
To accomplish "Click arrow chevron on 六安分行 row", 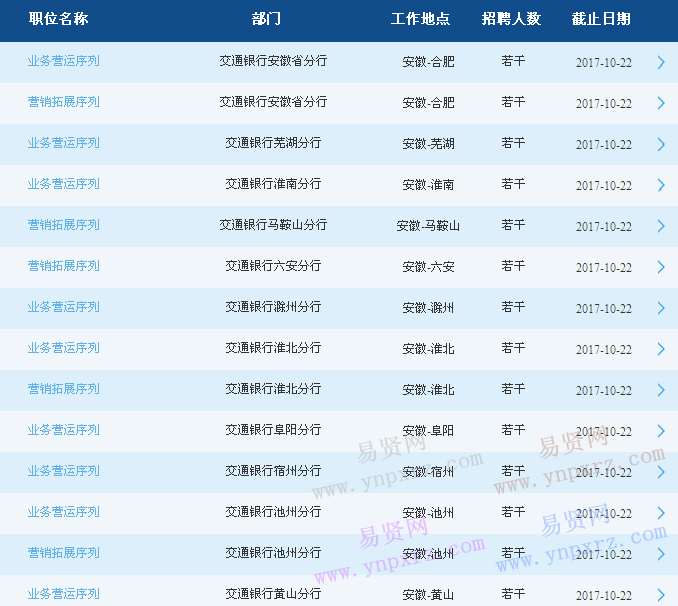I will [x=661, y=267].
